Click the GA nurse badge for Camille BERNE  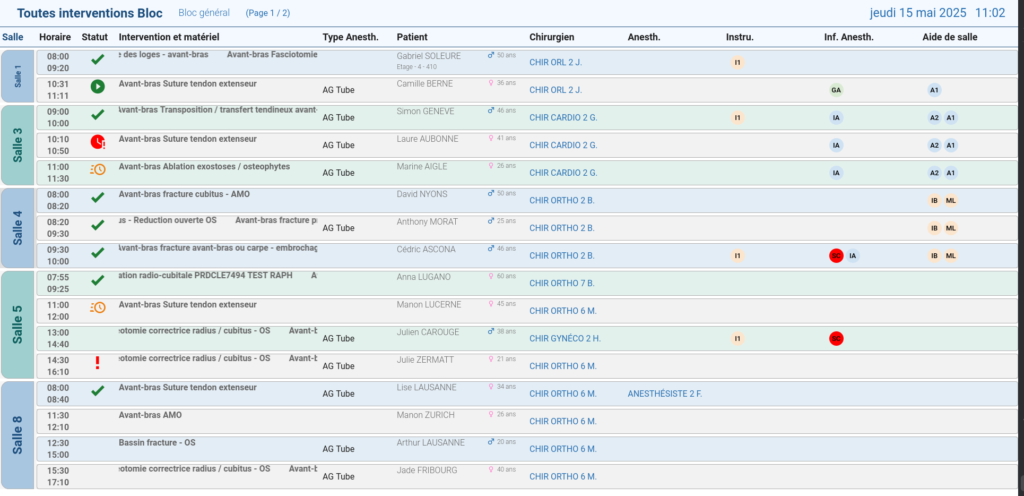(x=835, y=90)
